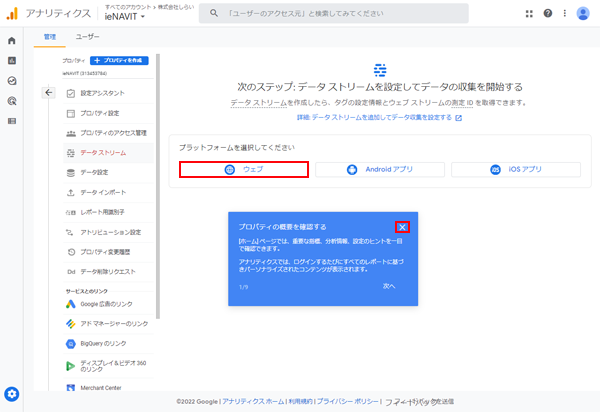This screenshot has width=600, height=412.
Task: Open the Advertising icon in left rail
Action: pyautogui.click(x=12, y=101)
